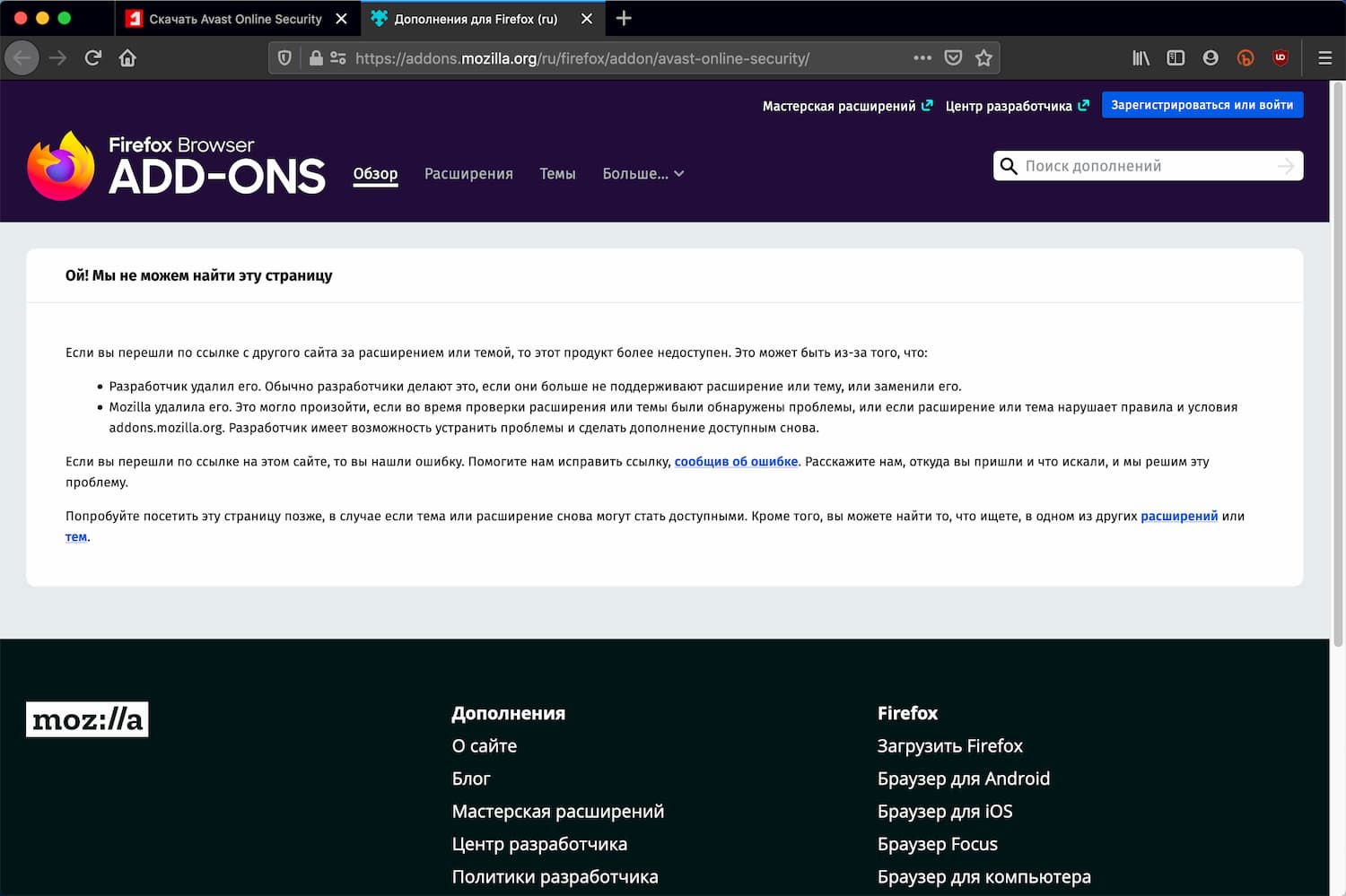
Task: Open the tracking protection shield icon
Action: pos(284,57)
